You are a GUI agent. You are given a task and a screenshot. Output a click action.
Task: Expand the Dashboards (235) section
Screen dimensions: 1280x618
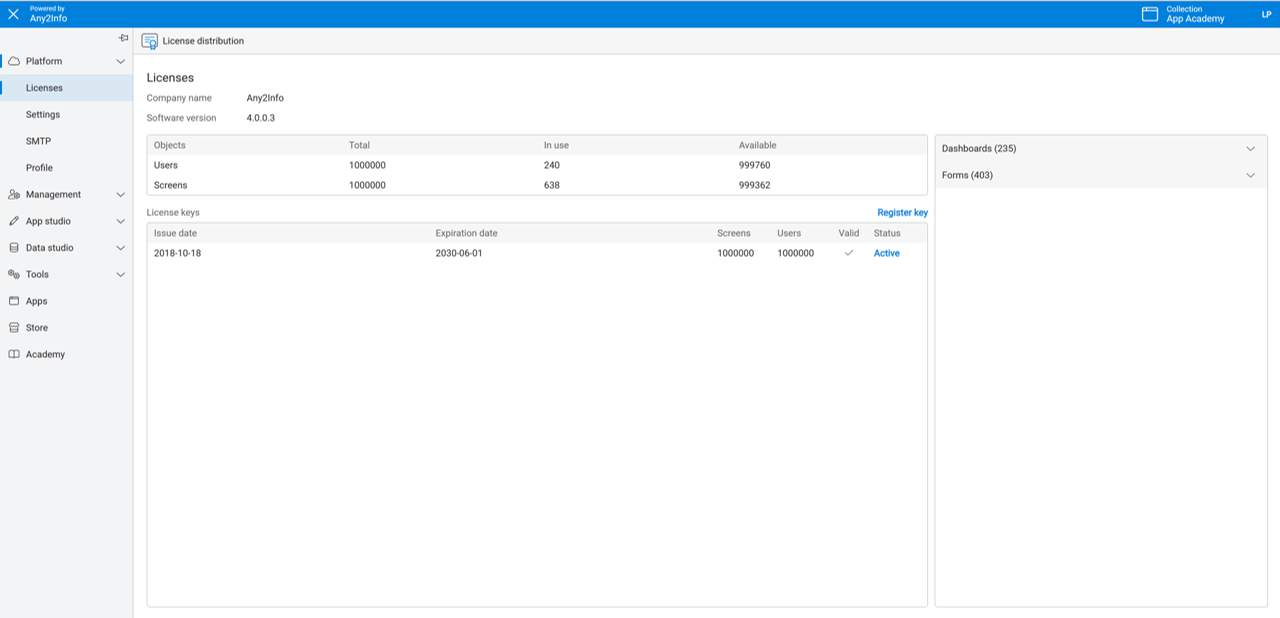[1250, 149]
